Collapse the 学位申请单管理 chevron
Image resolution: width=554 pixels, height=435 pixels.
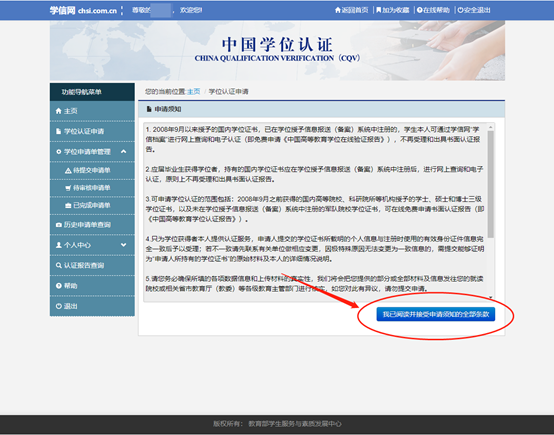pos(123,152)
